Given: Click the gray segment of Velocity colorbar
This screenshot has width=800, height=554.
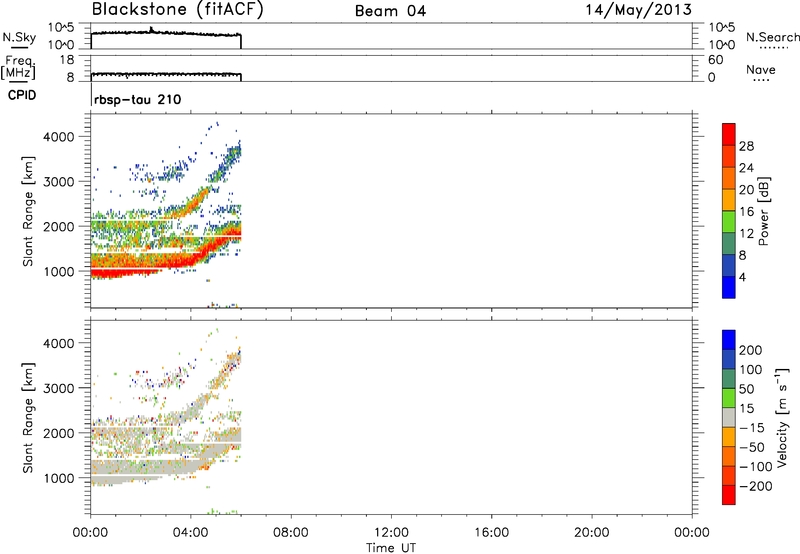Looking at the screenshot, I should click(729, 418).
